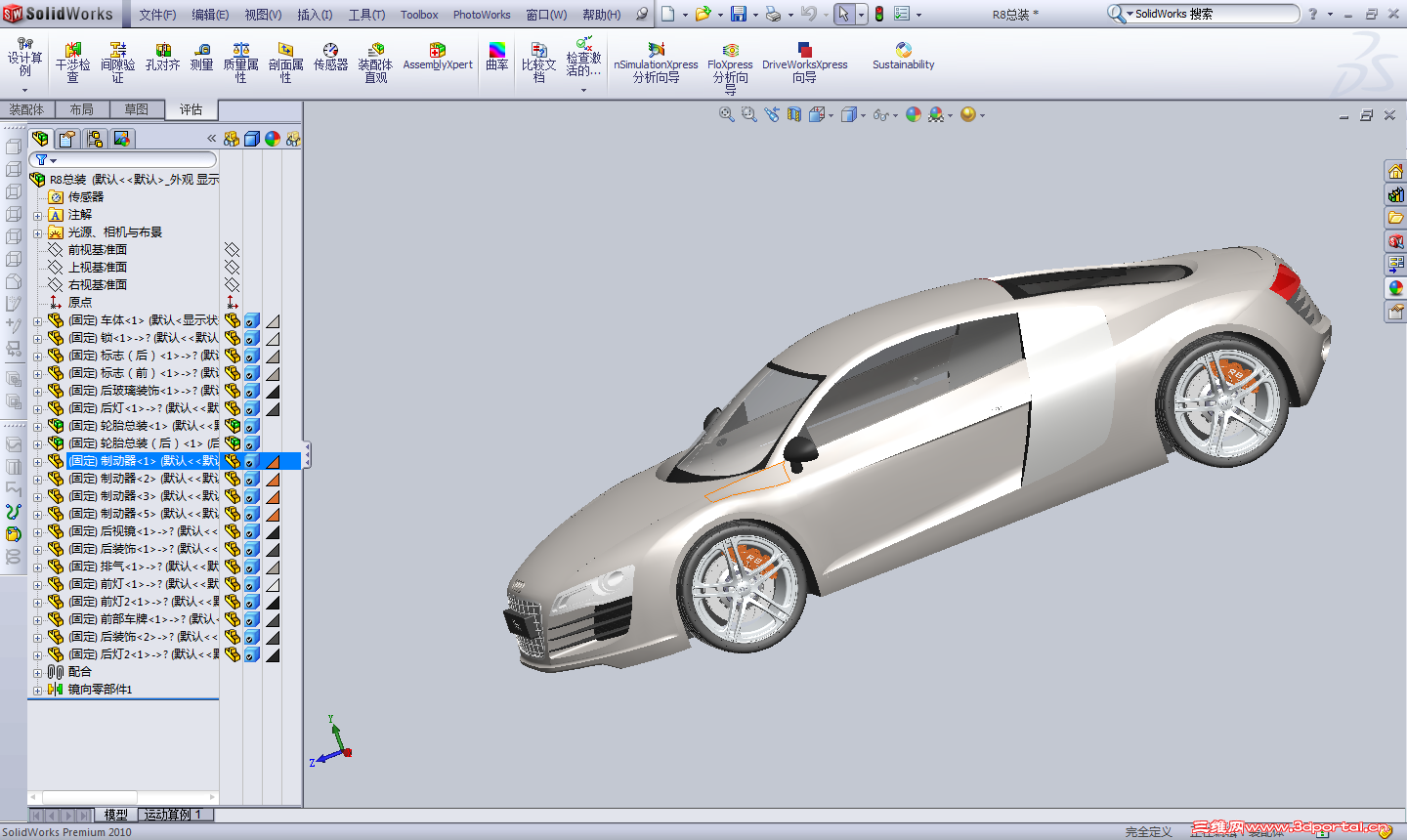Open the 运动算例 1 tab

pyautogui.click(x=174, y=815)
